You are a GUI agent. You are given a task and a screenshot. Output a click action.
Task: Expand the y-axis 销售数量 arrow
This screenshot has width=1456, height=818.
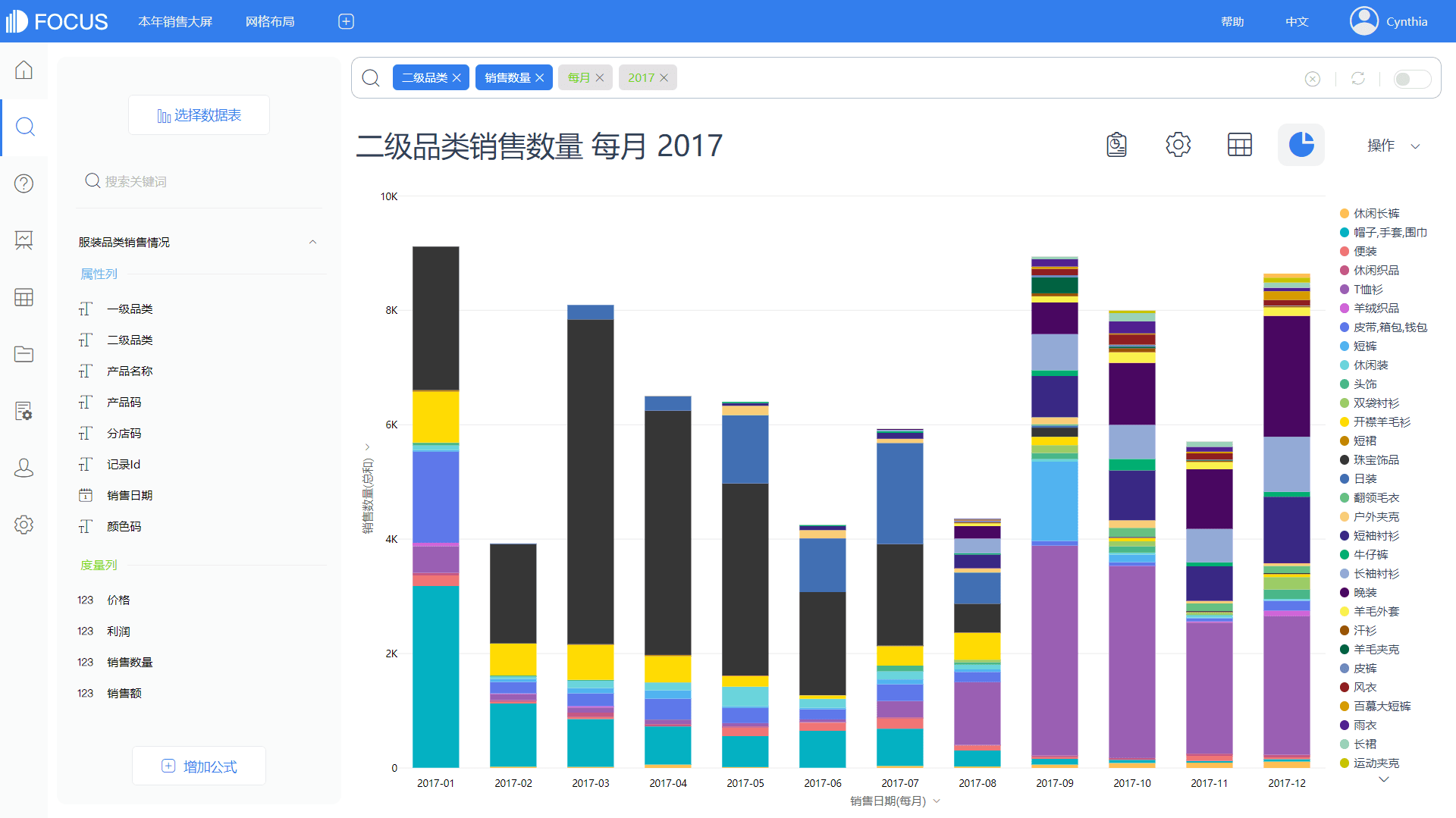367,447
